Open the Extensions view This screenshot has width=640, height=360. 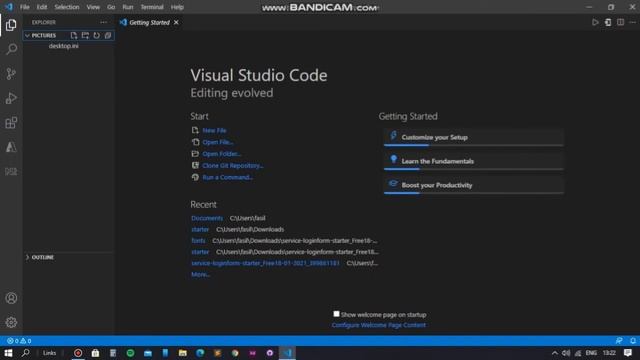[x=11, y=123]
